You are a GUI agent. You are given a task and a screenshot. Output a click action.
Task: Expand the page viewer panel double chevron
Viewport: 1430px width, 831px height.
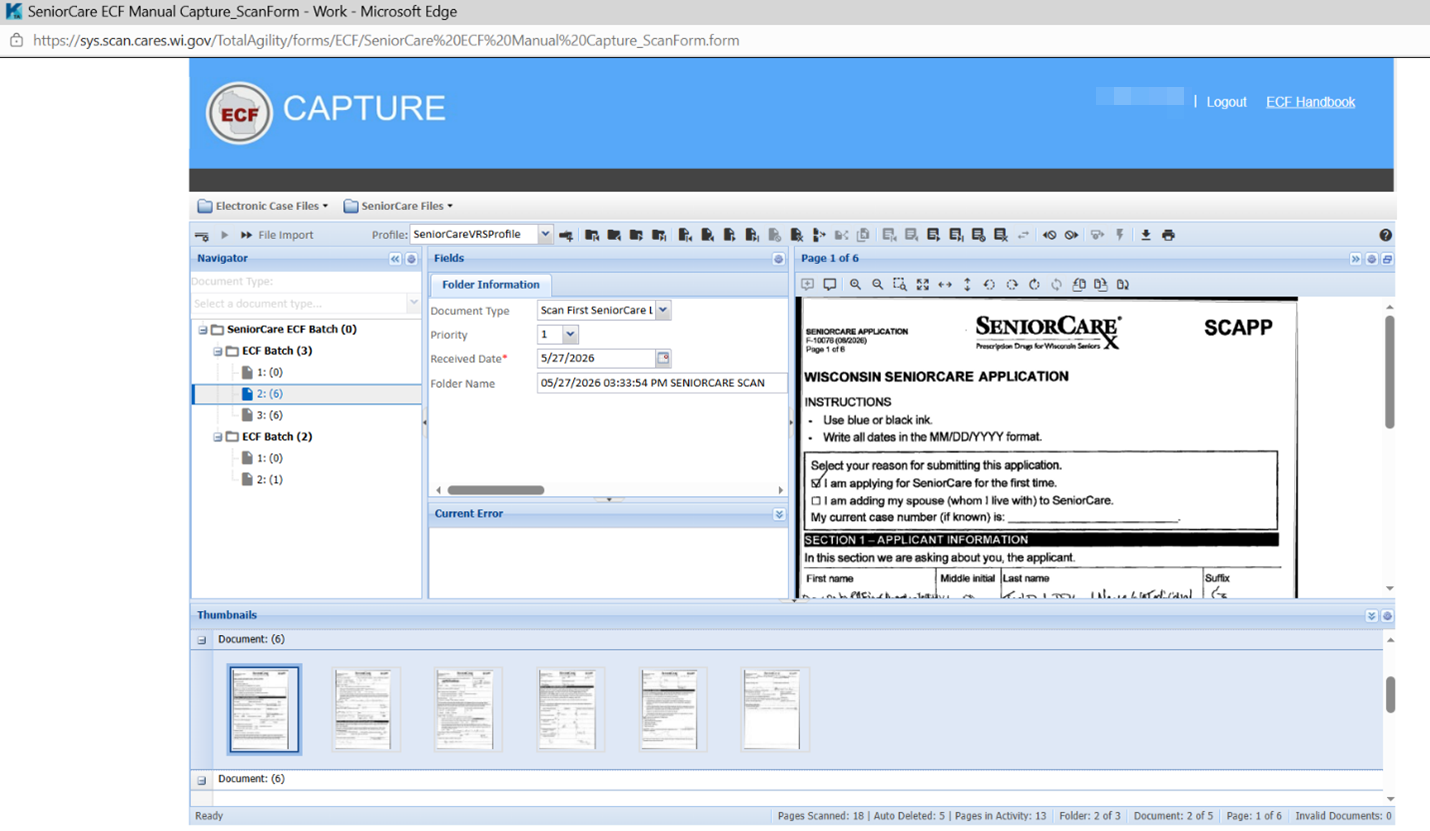click(x=1356, y=259)
